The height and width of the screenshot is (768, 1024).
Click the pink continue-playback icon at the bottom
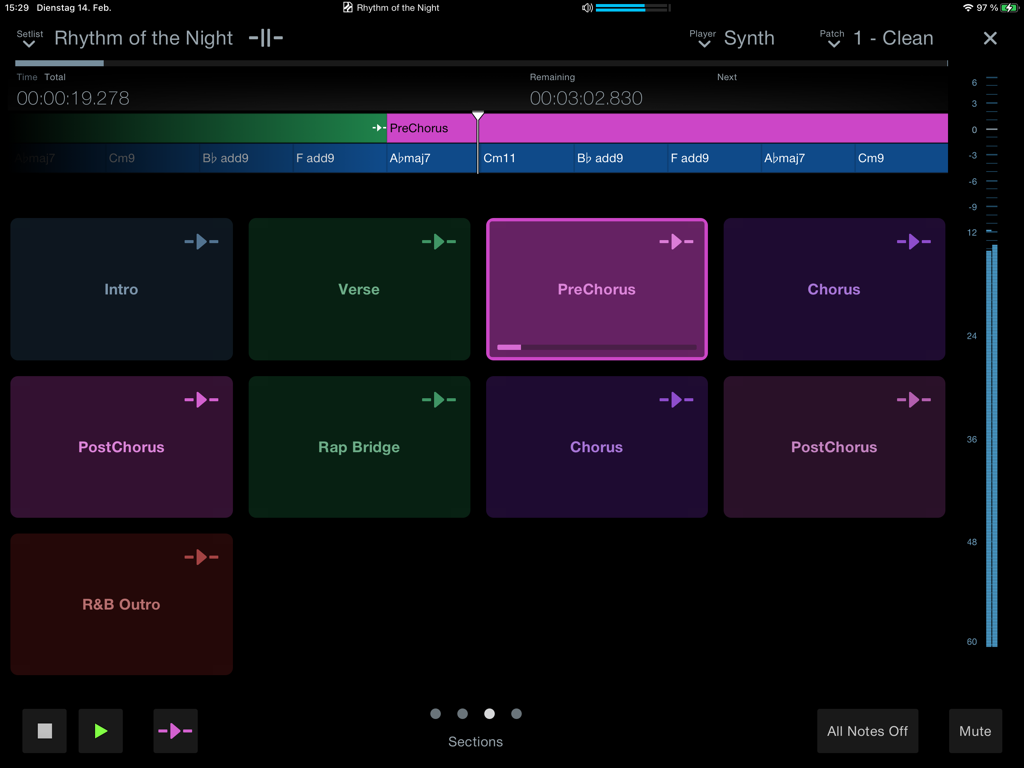coord(175,731)
